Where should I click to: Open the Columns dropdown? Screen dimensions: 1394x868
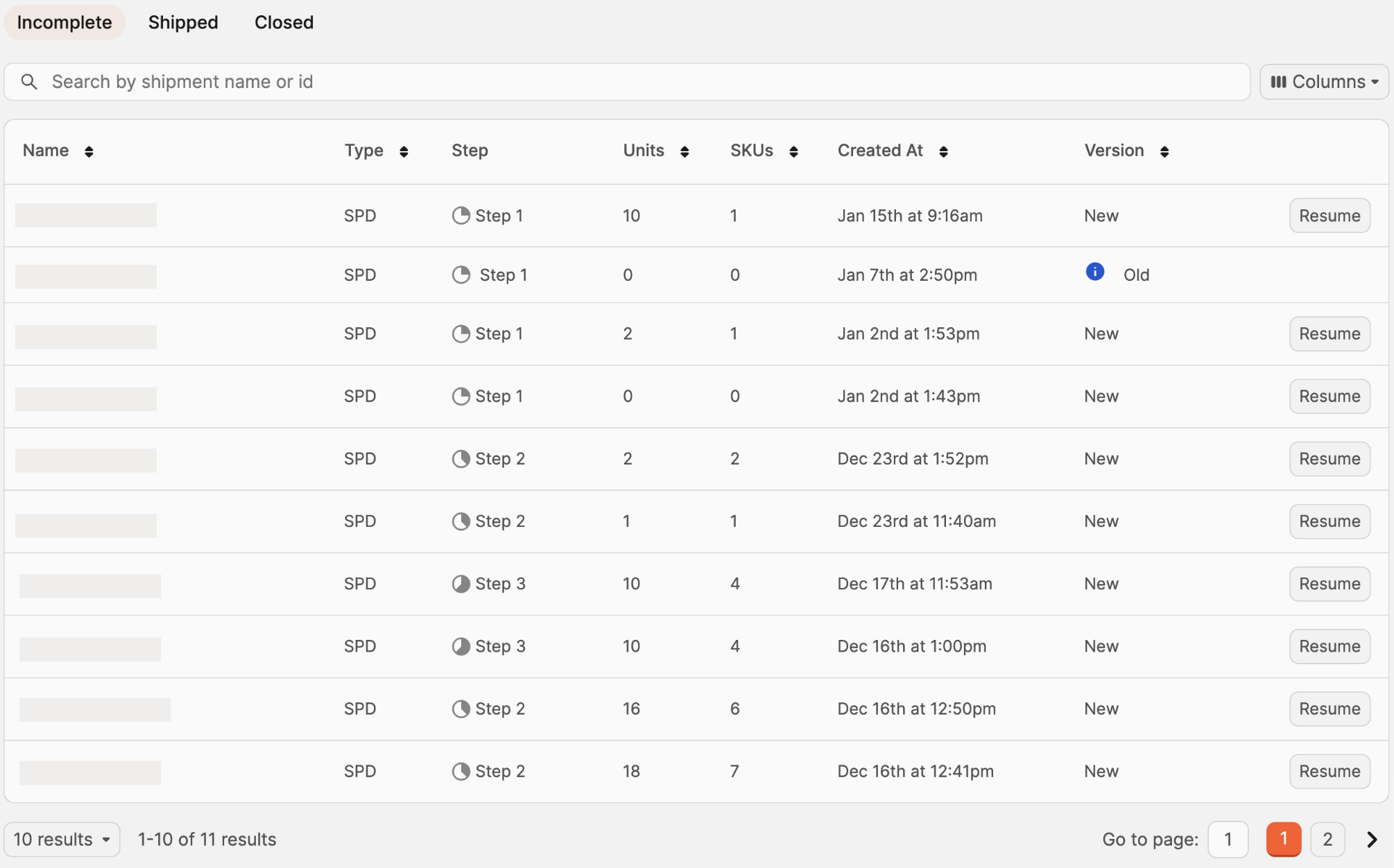tap(1324, 82)
